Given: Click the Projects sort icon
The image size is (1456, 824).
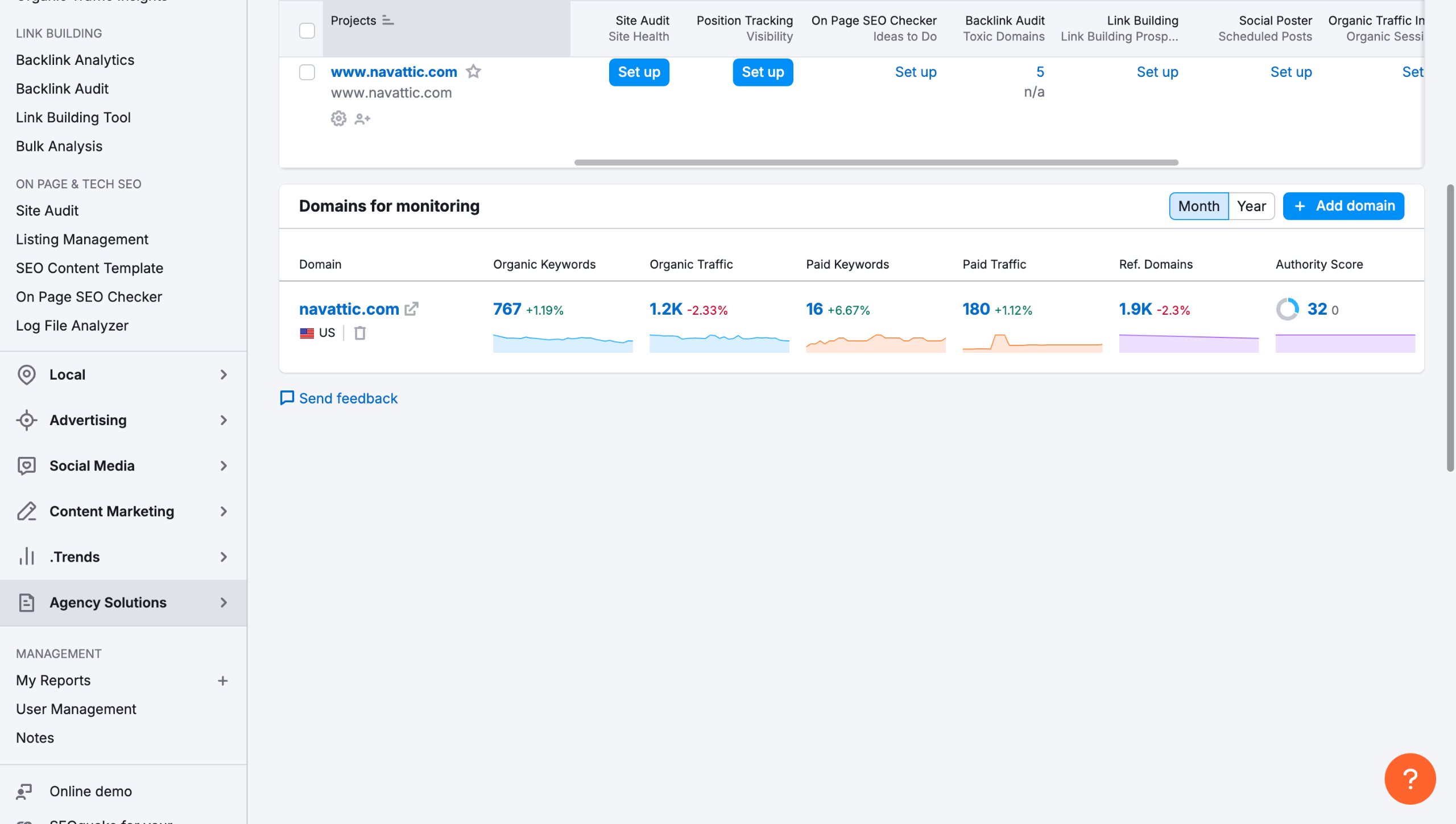Looking at the screenshot, I should click(x=388, y=20).
